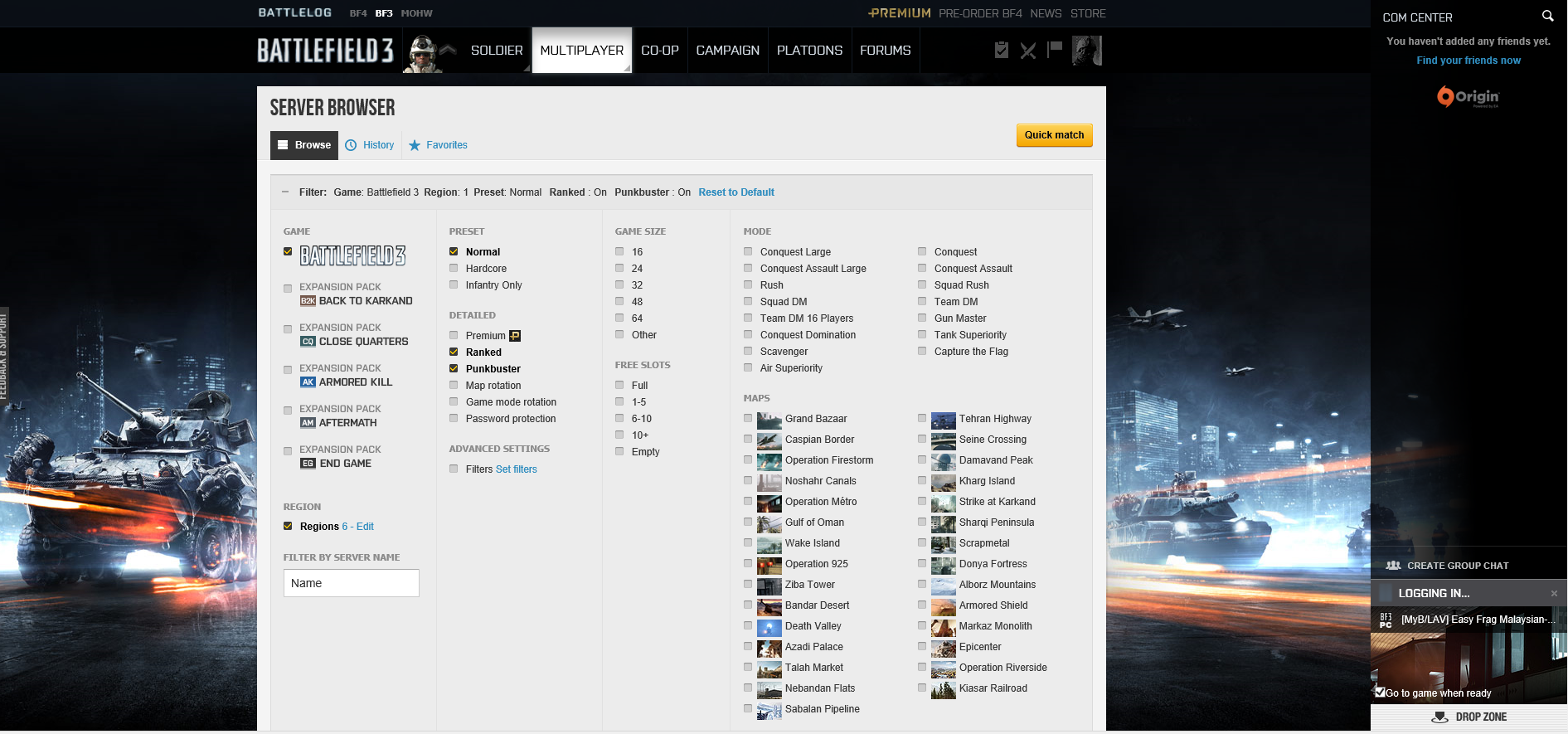Click the Origin logo in COM Center
This screenshot has height=734, width=1568.
coord(1468,97)
